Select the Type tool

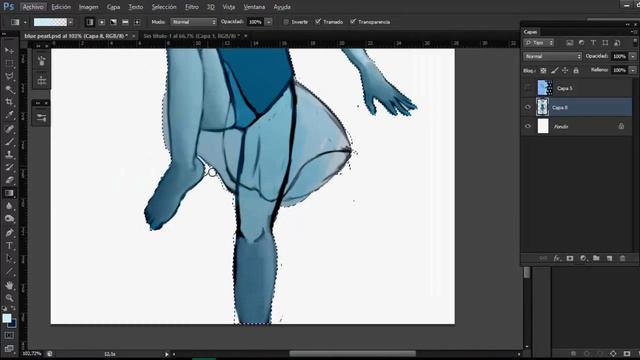9,246
